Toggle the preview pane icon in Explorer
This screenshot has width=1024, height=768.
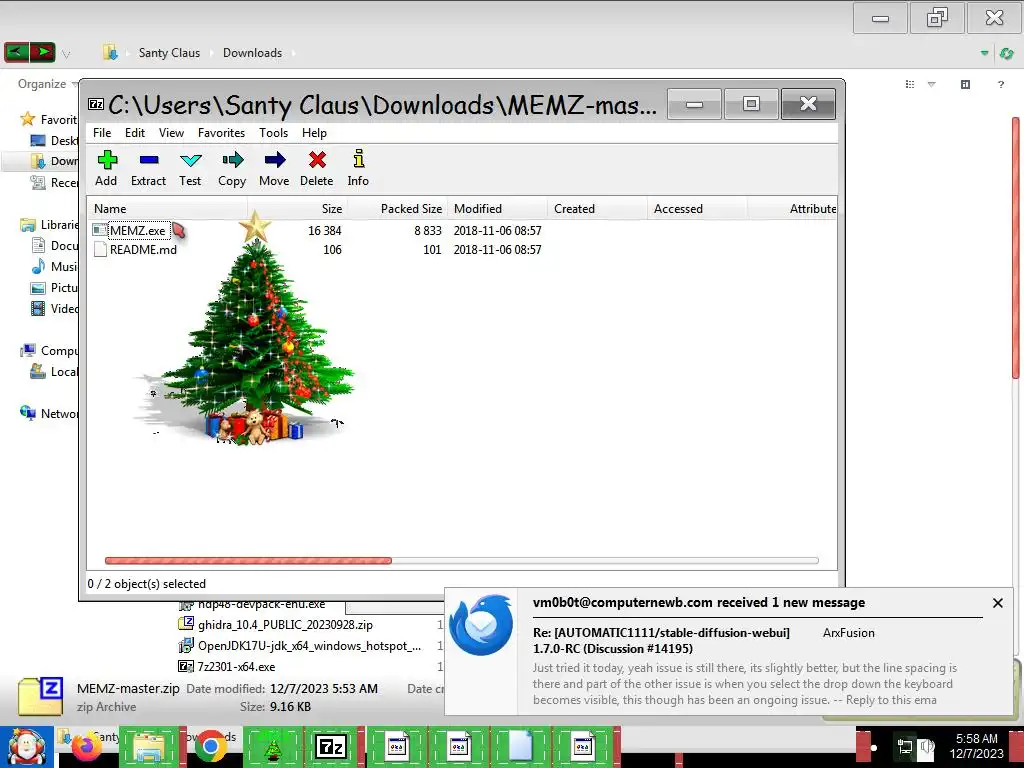click(x=965, y=84)
